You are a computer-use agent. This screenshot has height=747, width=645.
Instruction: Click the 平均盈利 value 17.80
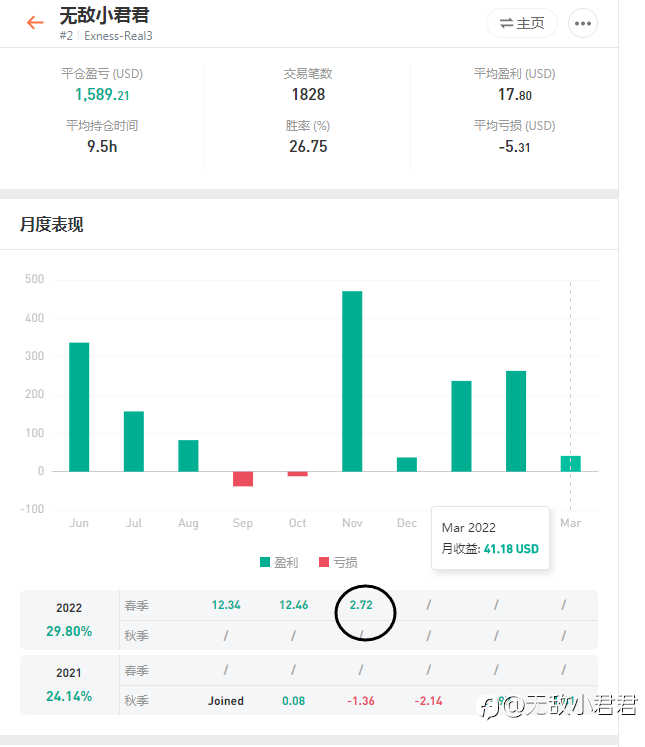tap(515, 94)
